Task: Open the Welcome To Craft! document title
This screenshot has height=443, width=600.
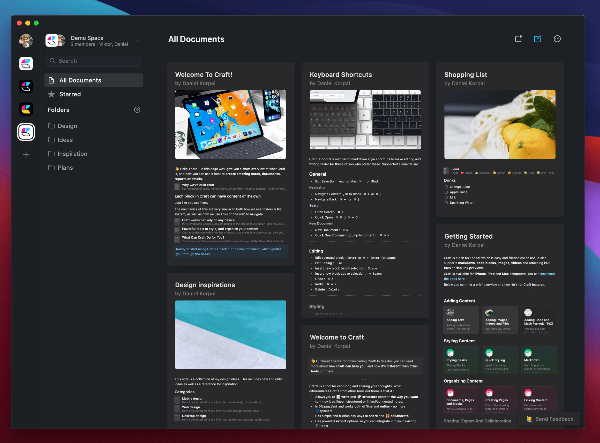Action: 204,75
